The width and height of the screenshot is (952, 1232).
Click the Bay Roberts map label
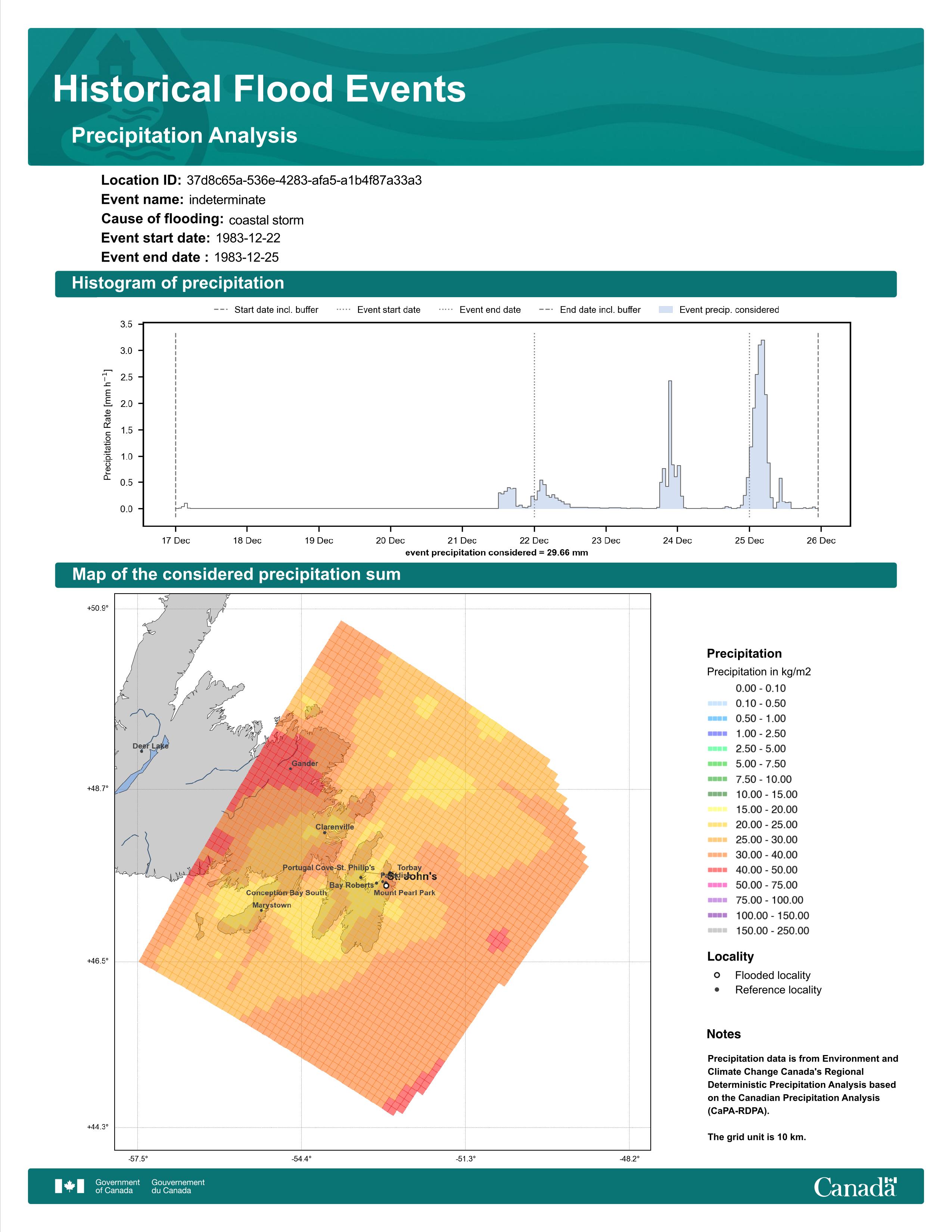tap(351, 885)
